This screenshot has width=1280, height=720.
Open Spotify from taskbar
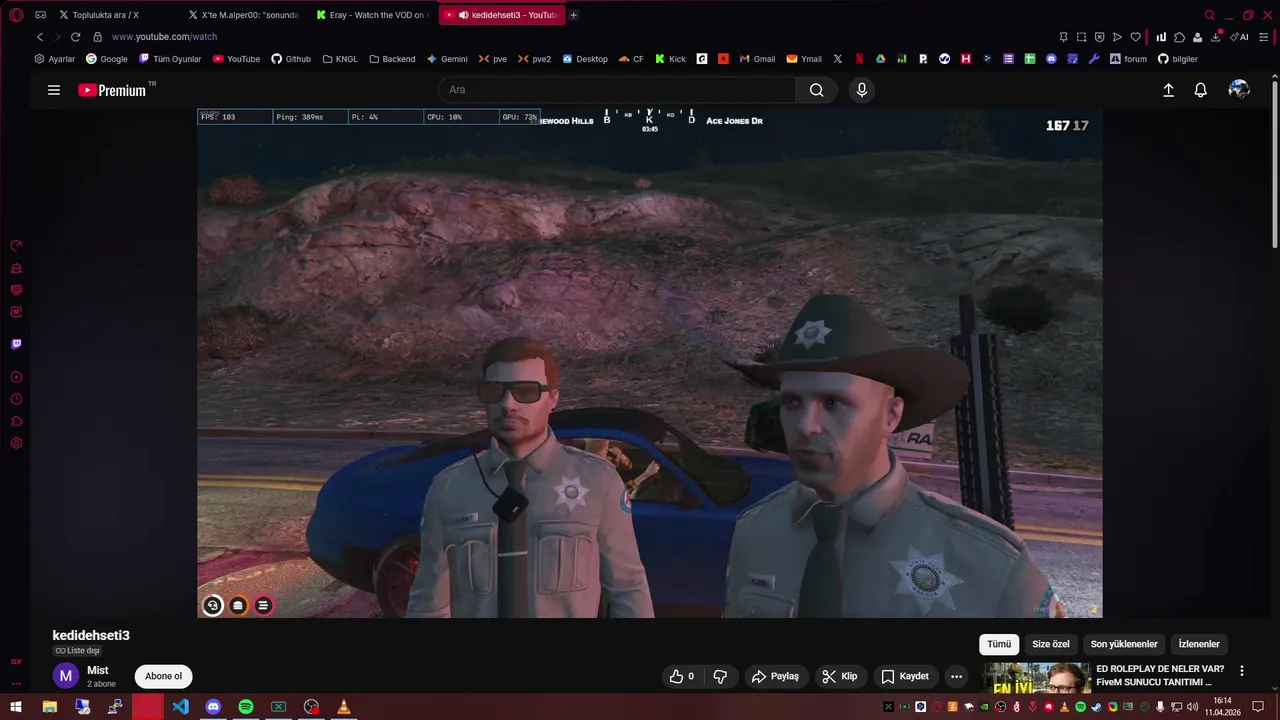pos(246,707)
